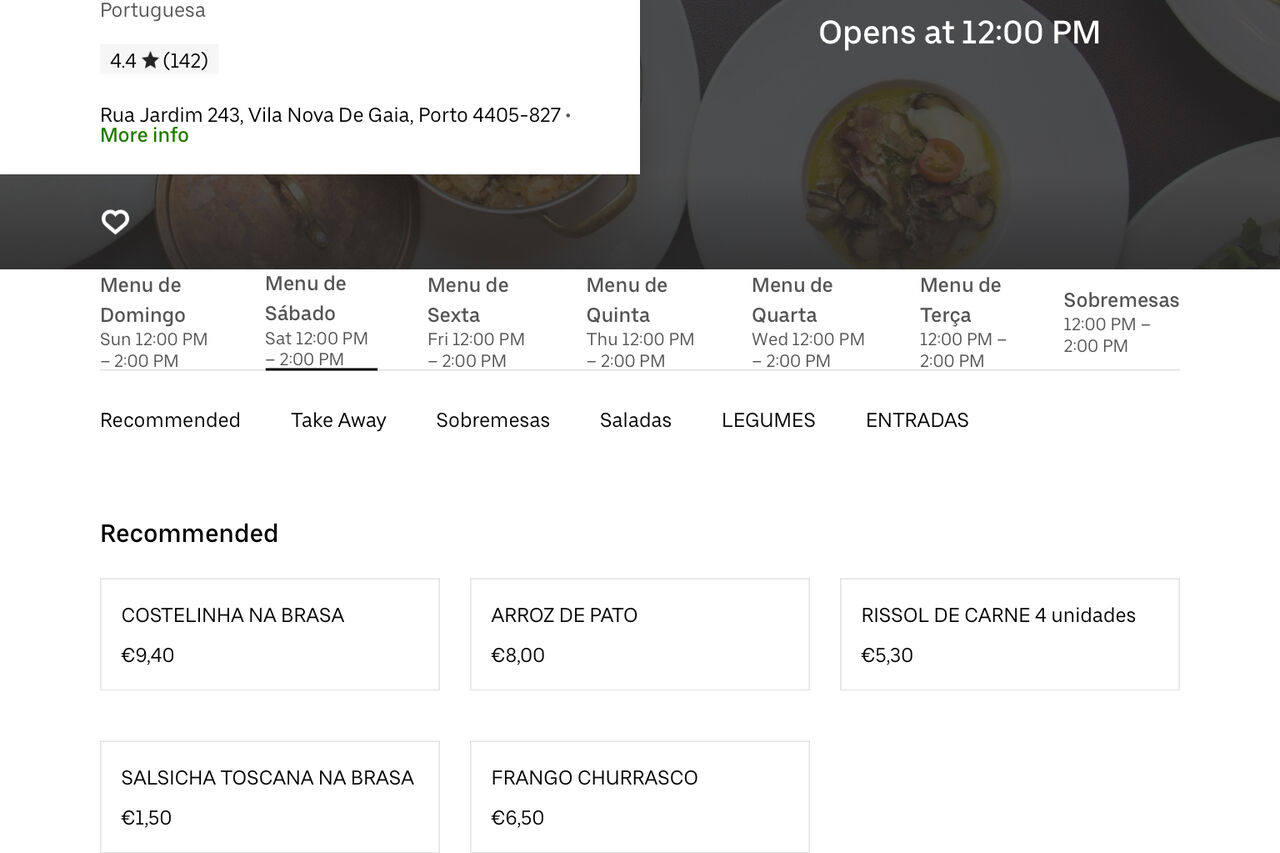Browse the Sobremesas category
This screenshot has height=853, width=1280.
pos(492,420)
